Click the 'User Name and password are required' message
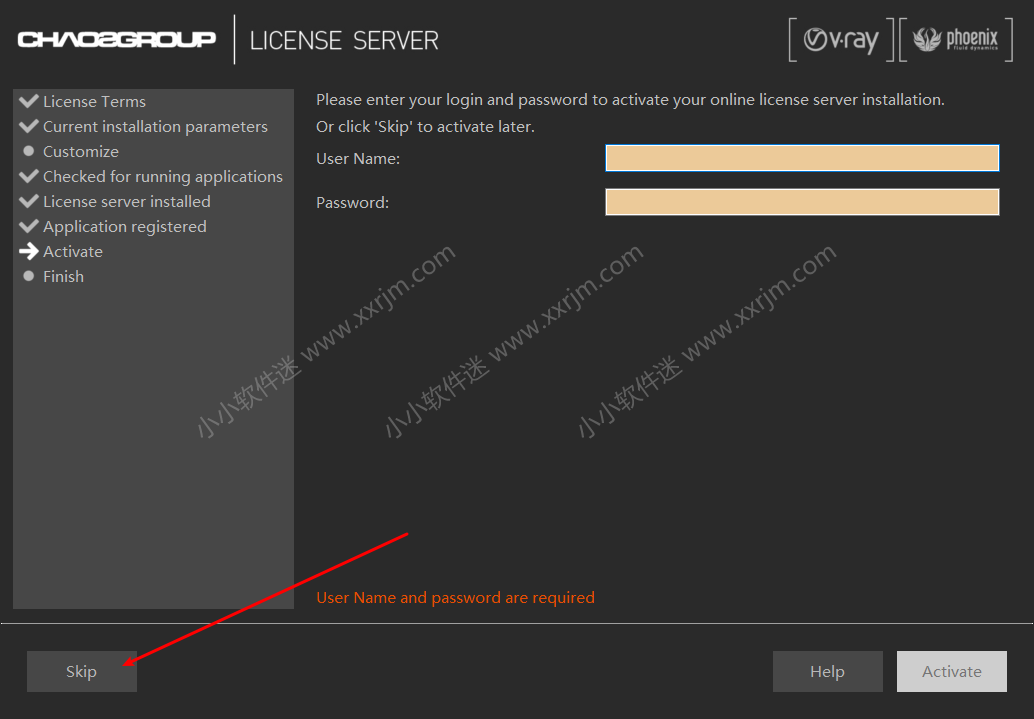 [456, 598]
